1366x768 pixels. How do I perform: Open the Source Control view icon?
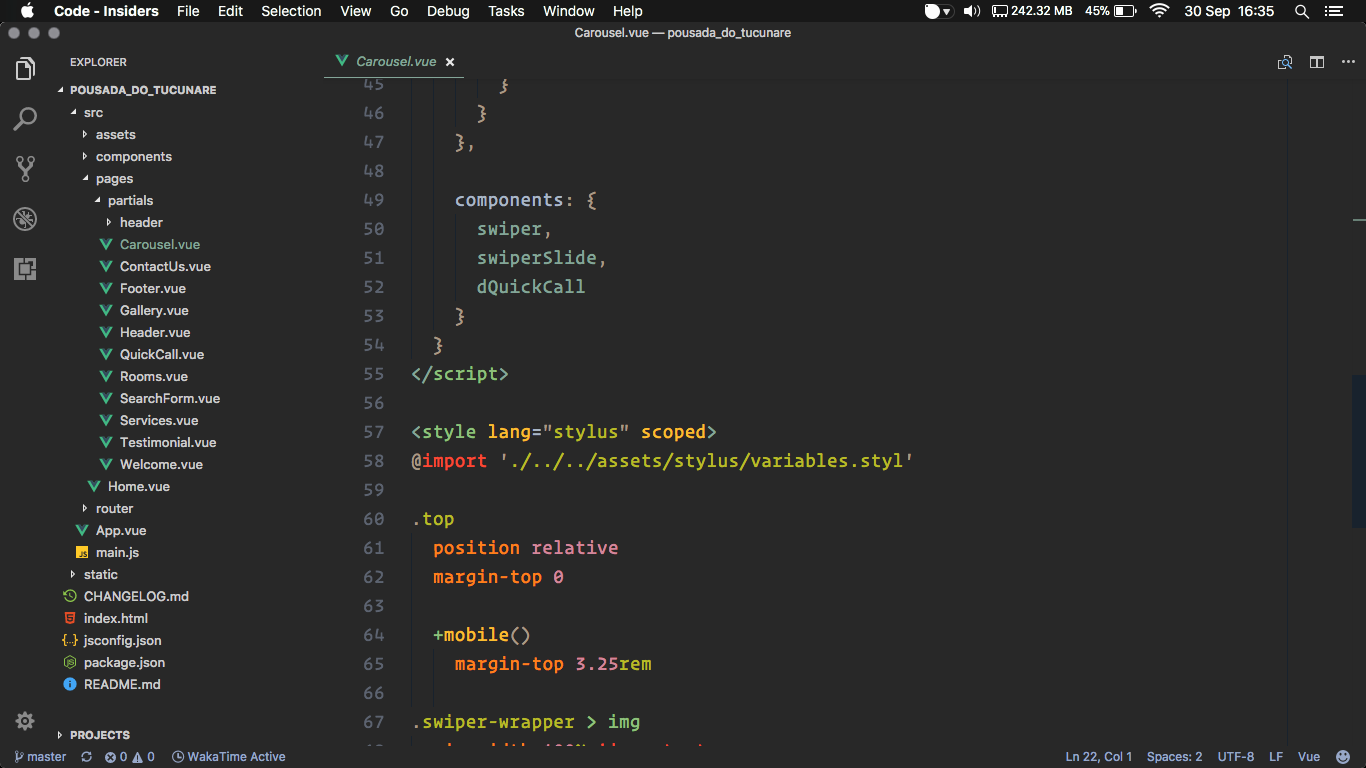point(25,168)
